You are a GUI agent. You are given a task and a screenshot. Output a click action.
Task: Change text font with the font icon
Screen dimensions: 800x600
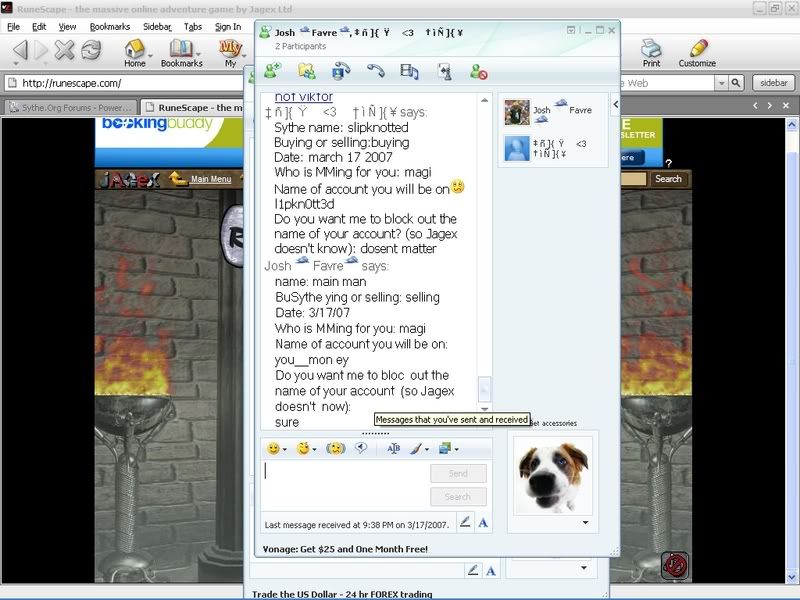pyautogui.click(x=393, y=448)
